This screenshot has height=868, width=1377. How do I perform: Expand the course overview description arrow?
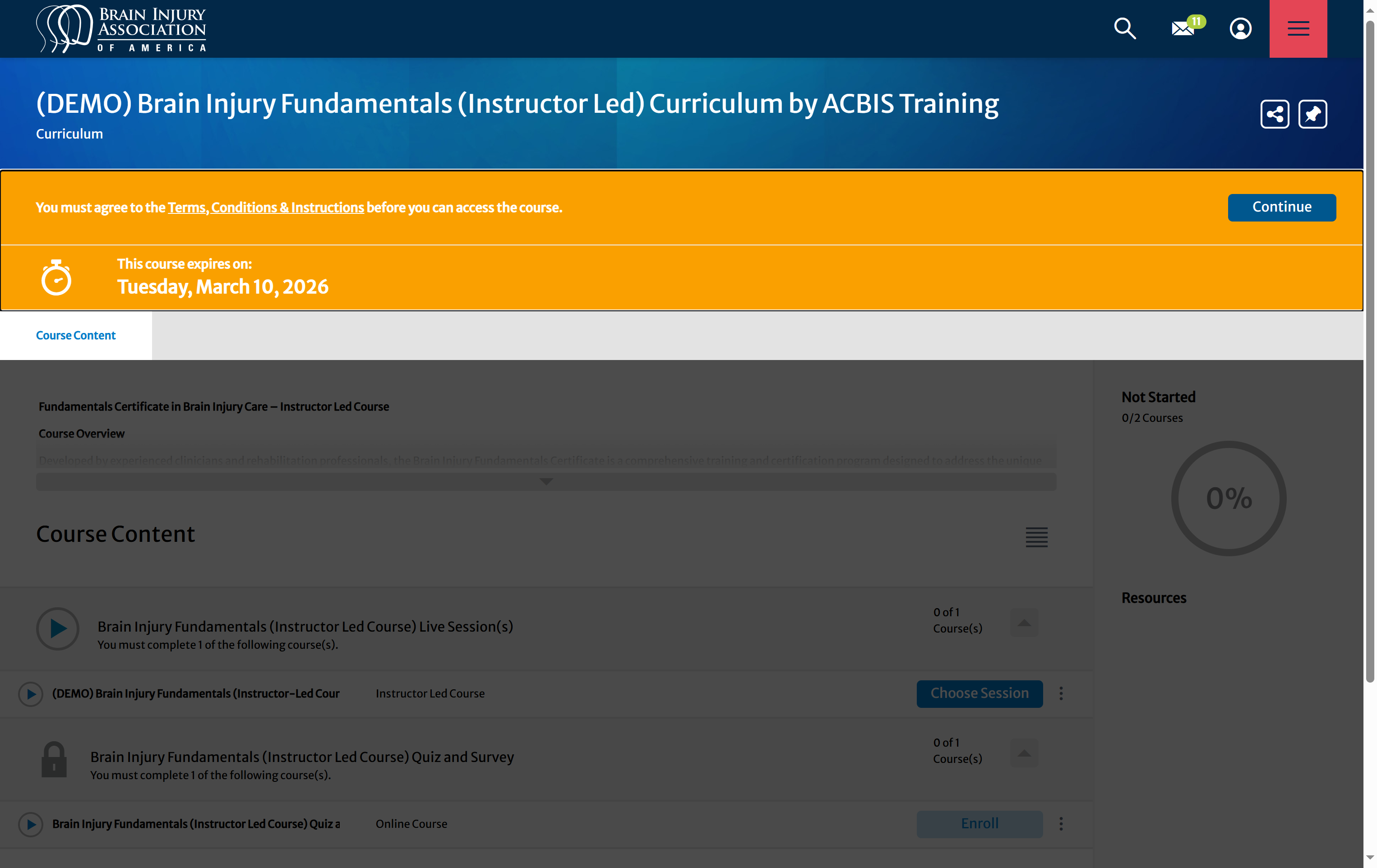[546, 481]
